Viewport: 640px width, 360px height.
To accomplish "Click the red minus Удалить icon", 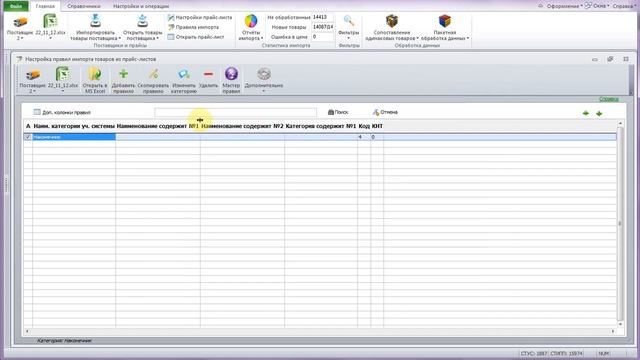I will pyautogui.click(x=208, y=74).
